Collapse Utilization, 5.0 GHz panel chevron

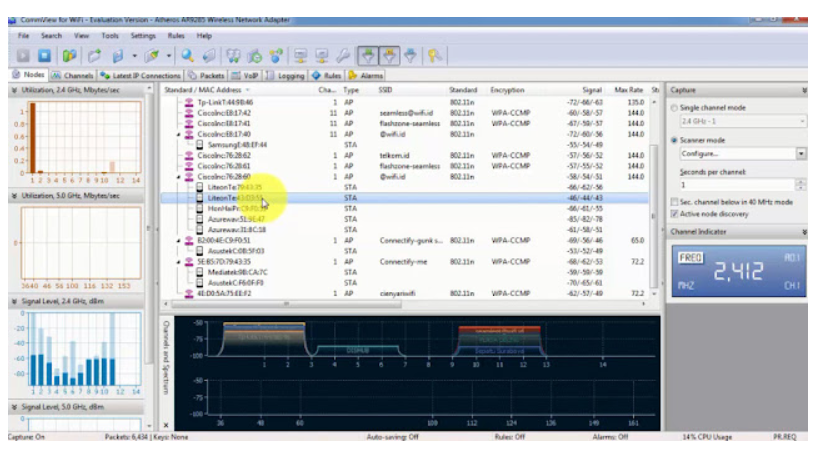pos(14,196)
